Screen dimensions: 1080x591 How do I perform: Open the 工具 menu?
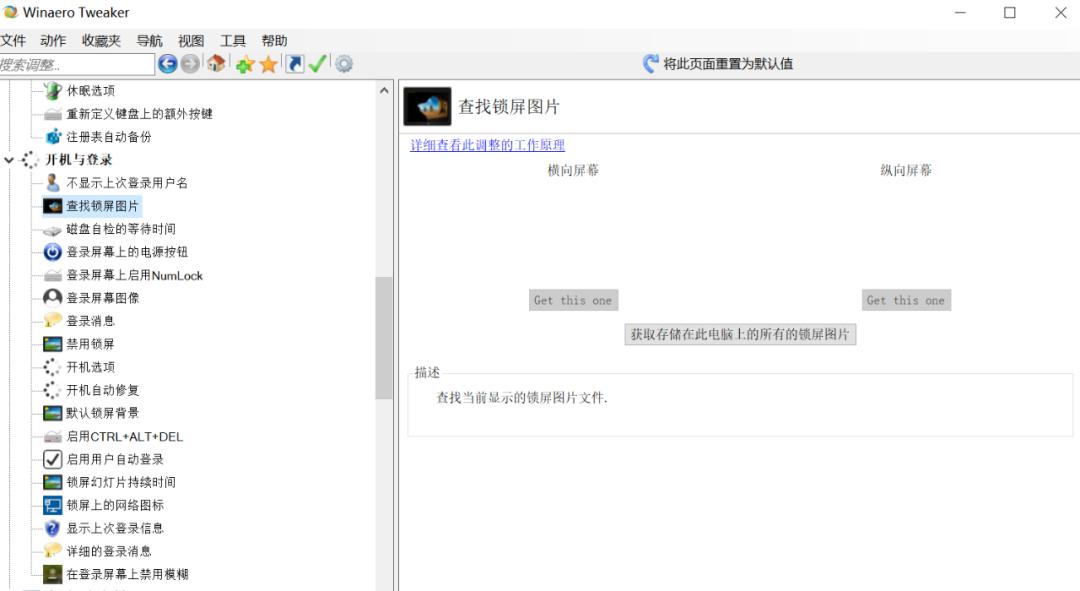click(x=233, y=40)
